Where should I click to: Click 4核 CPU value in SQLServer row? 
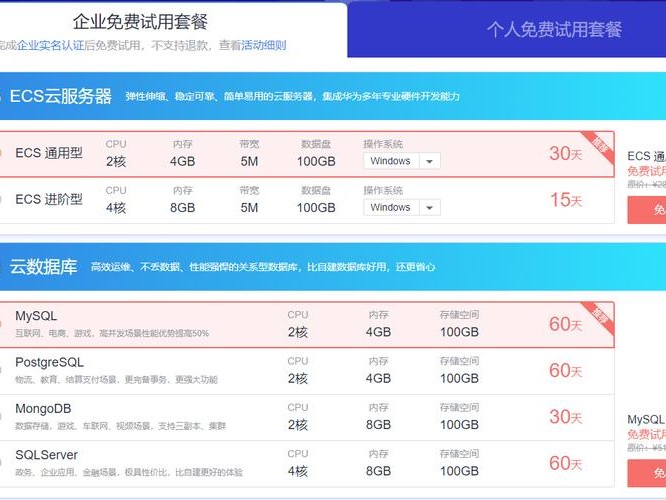pyautogui.click(x=298, y=471)
